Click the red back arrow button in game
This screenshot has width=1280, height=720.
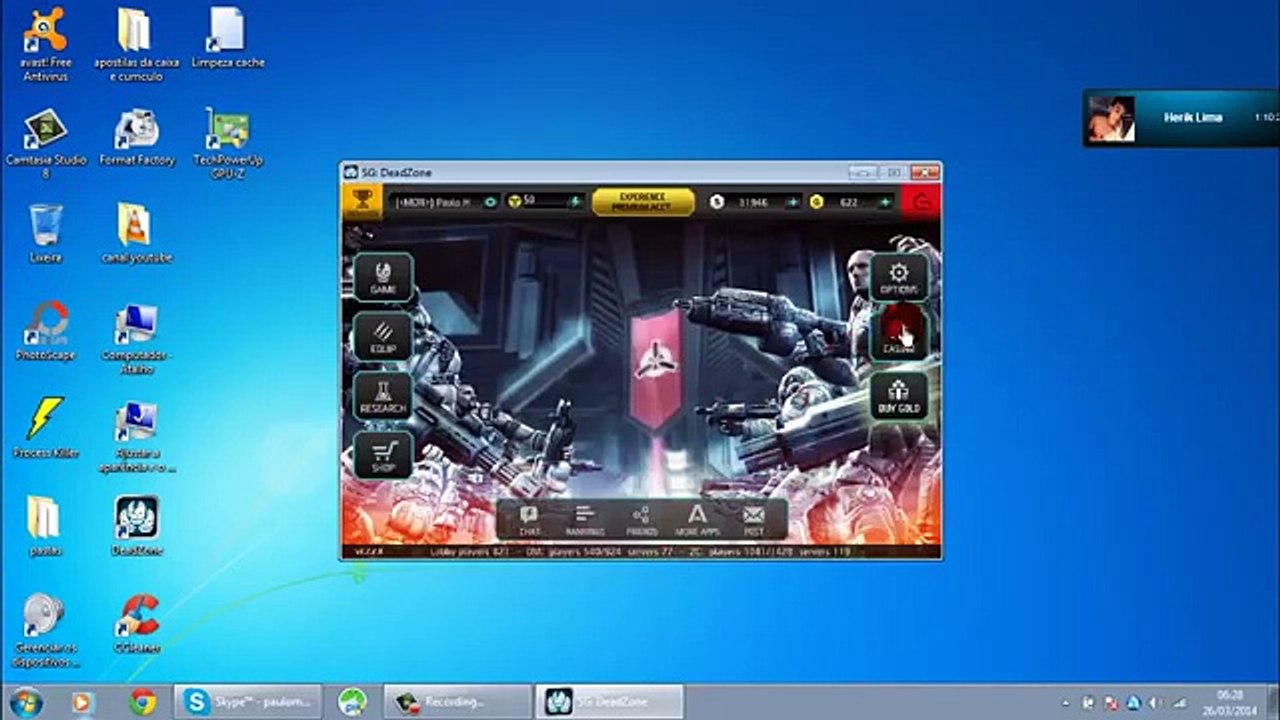tap(920, 201)
